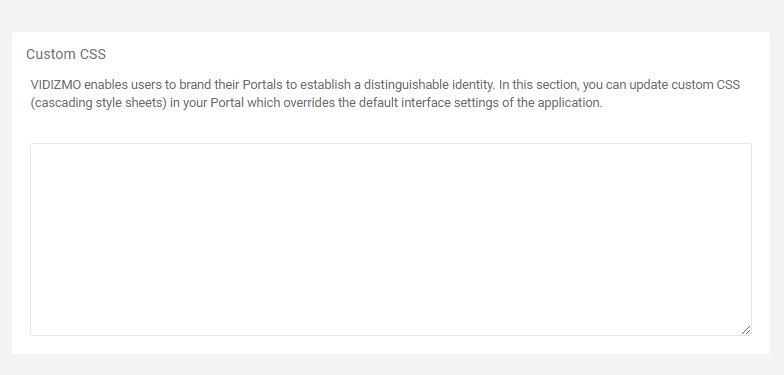Click the words 'enables users' in first line
The image size is (784, 375).
[123, 84]
